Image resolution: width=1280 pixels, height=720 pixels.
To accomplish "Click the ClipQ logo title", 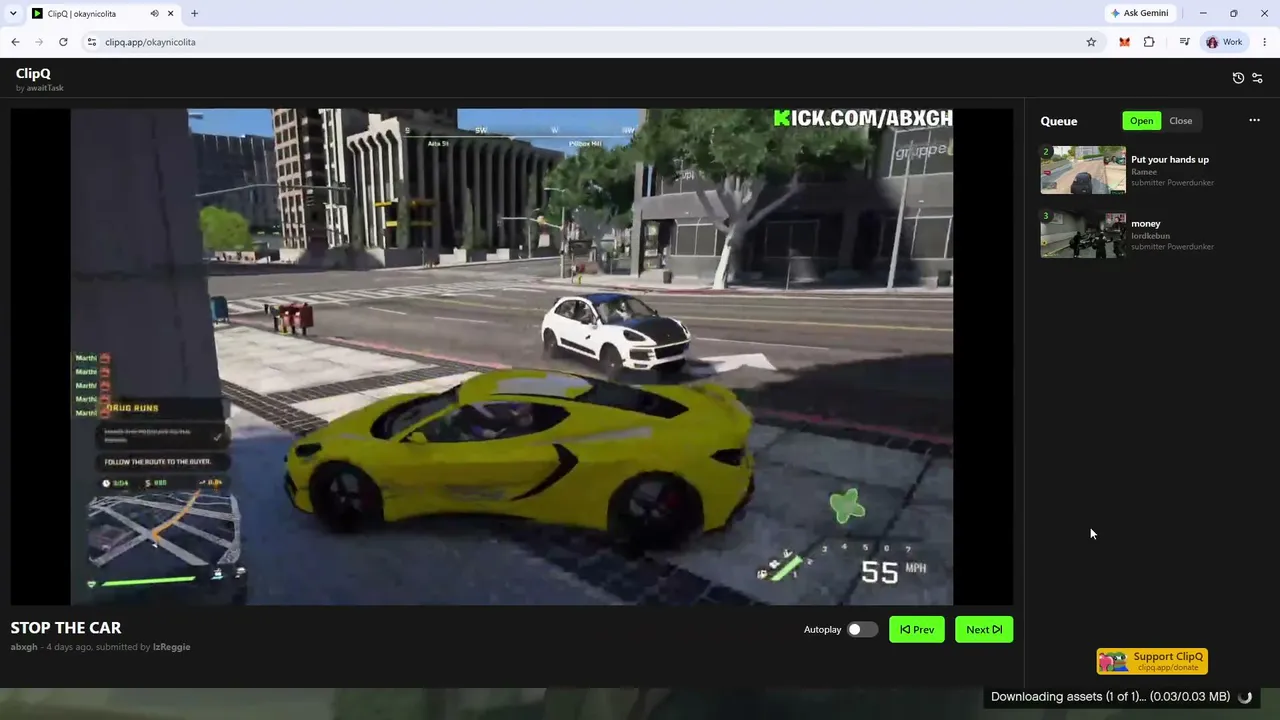I will point(33,73).
